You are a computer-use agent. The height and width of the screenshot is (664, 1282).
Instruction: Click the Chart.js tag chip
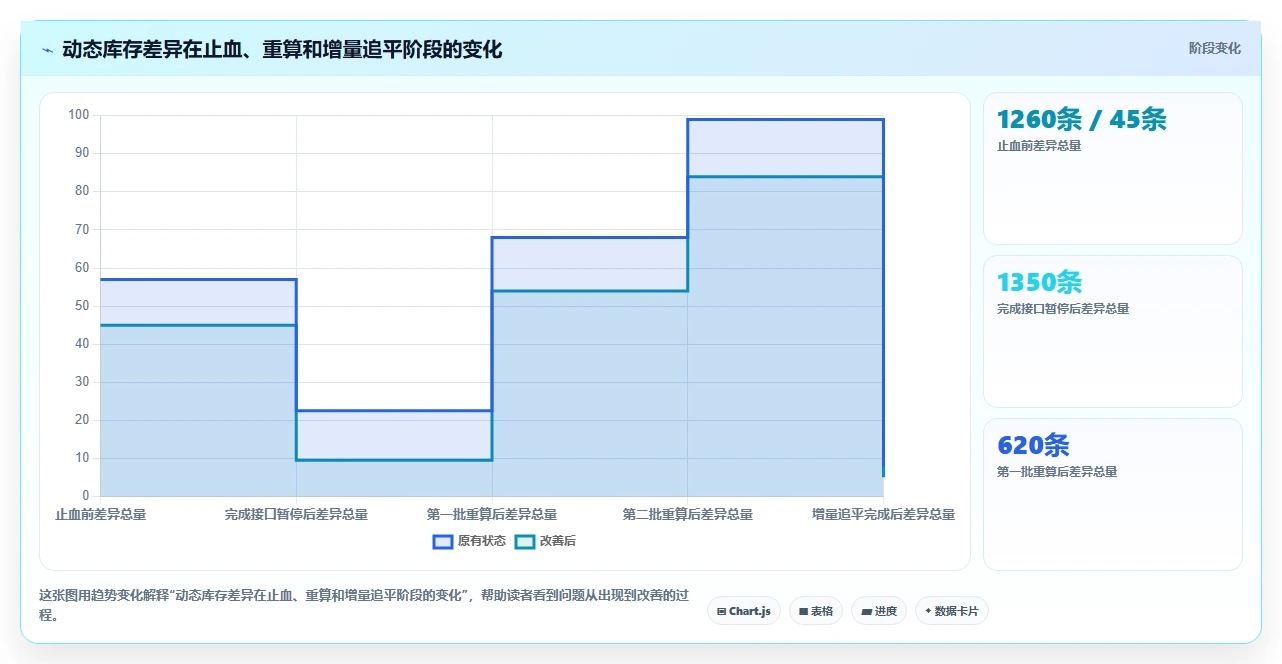click(x=743, y=611)
